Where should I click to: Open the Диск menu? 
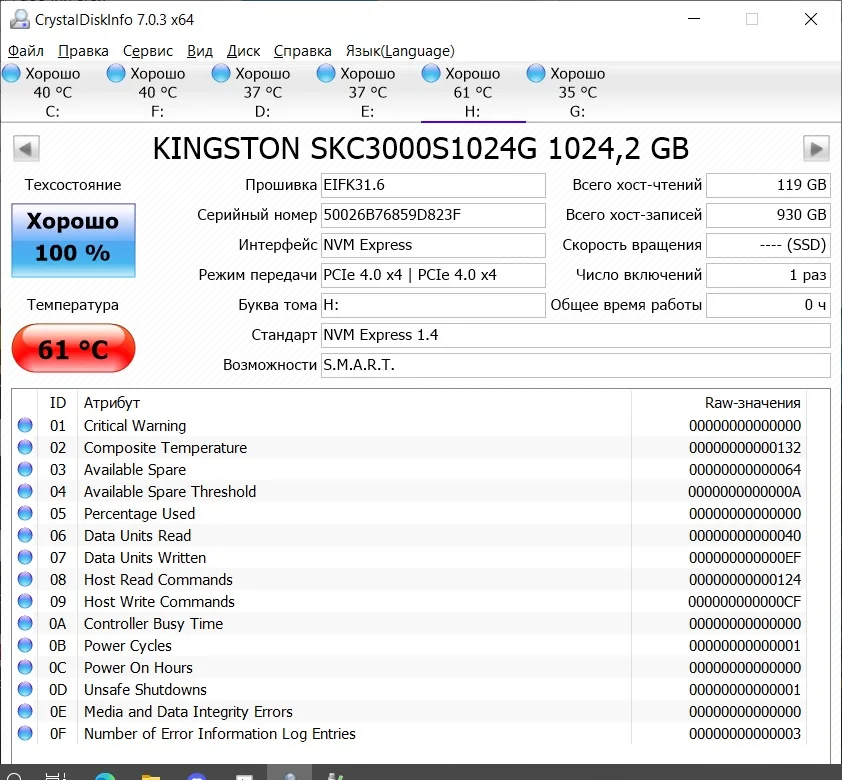point(243,51)
